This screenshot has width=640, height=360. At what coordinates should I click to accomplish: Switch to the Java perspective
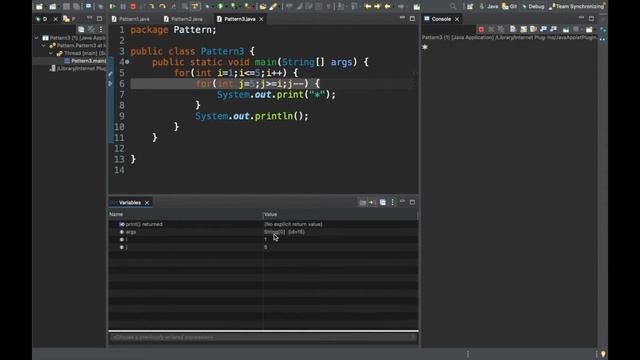point(489,7)
